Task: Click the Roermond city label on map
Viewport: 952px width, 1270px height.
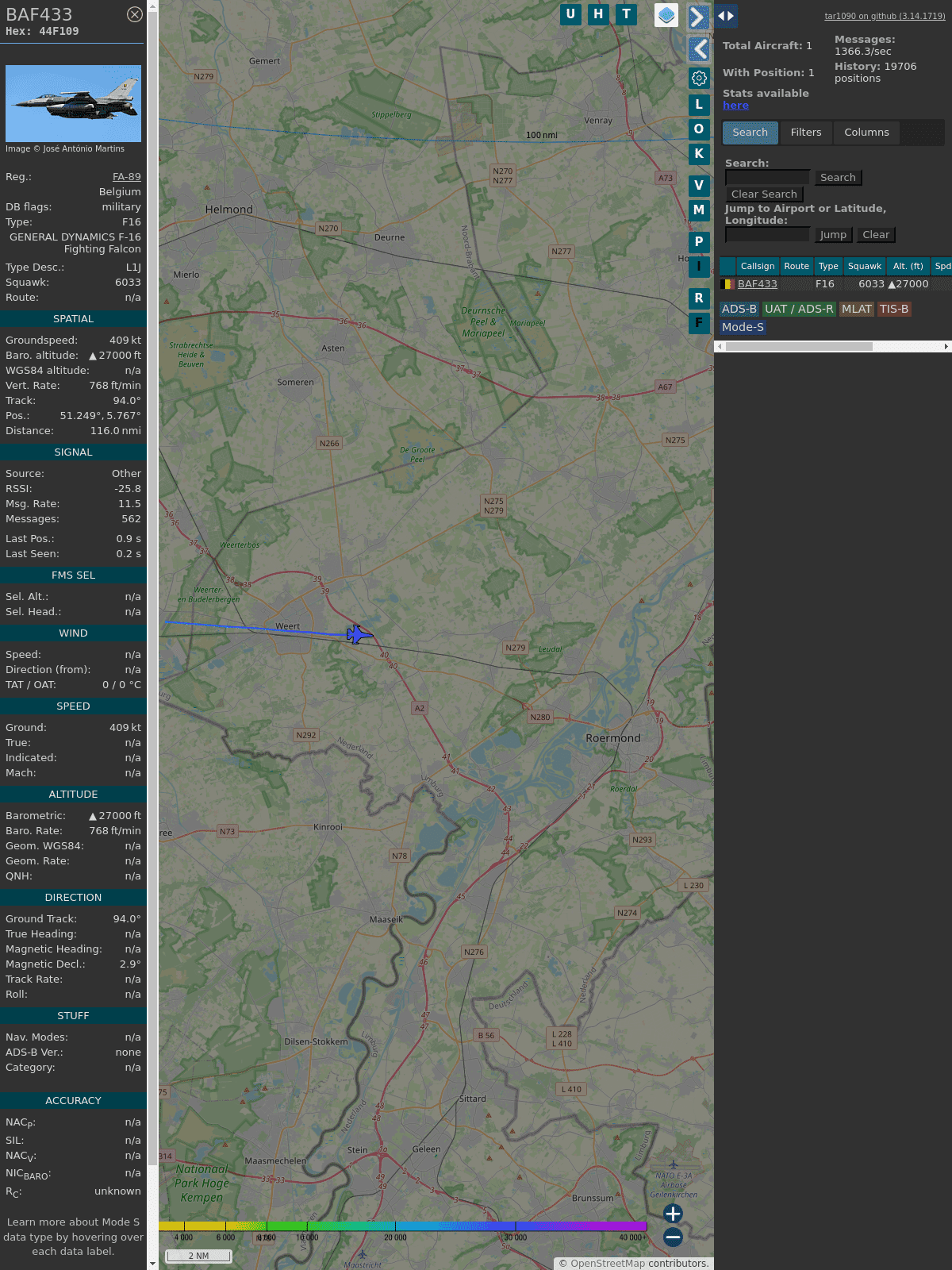Action: pos(613,738)
